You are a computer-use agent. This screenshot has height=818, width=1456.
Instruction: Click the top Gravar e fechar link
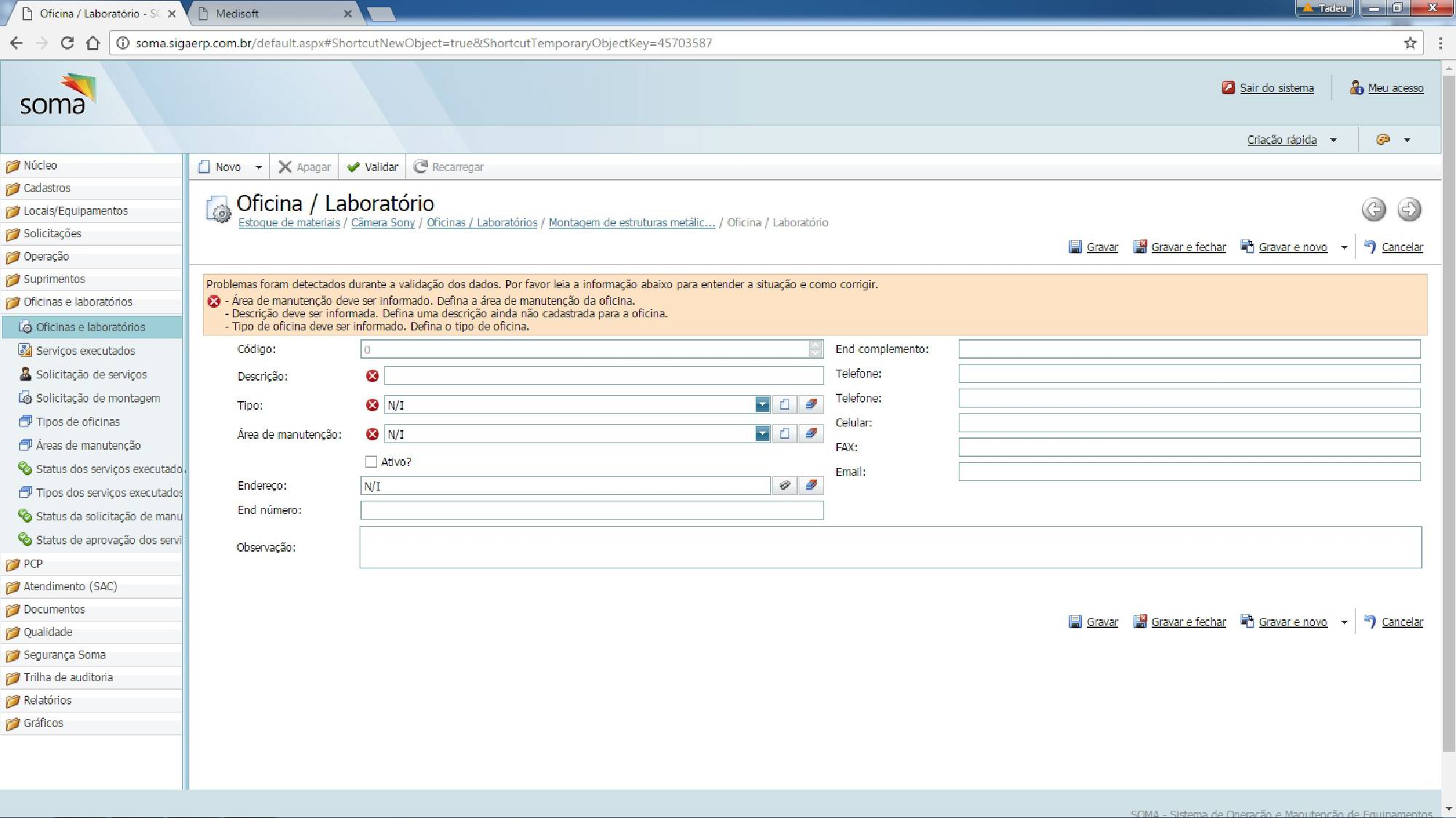[1188, 247]
